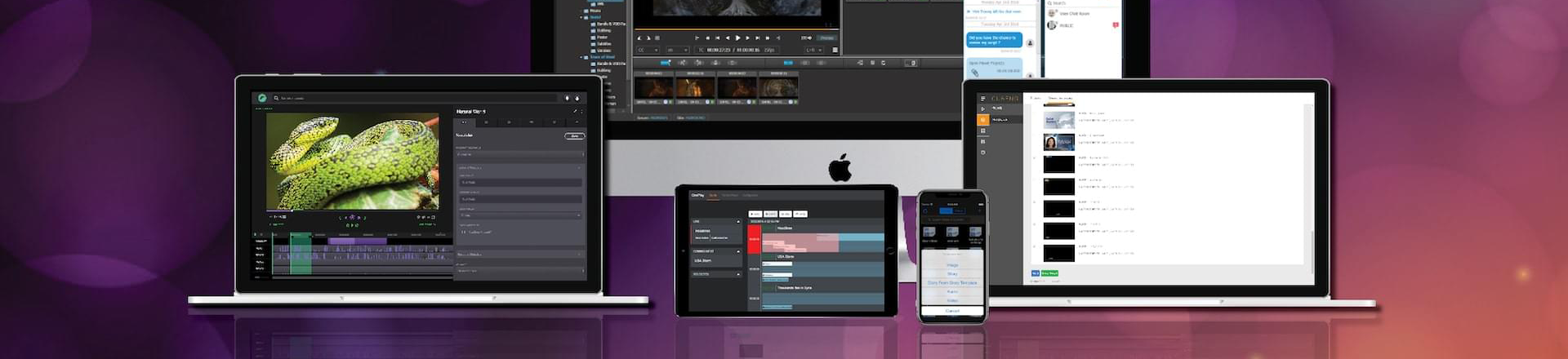Open the Configuration tab on the iPad

(x=750, y=195)
